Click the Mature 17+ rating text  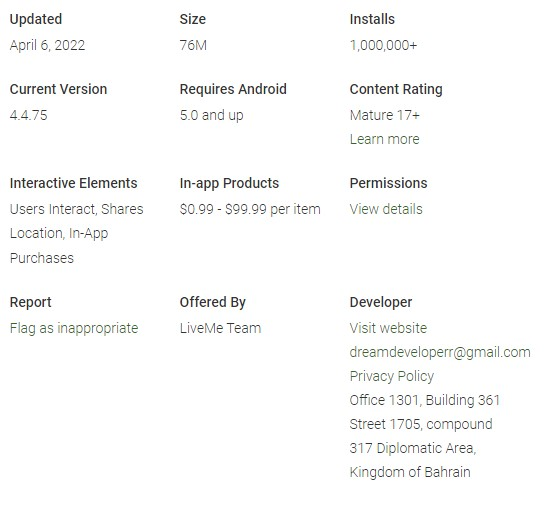click(x=385, y=115)
